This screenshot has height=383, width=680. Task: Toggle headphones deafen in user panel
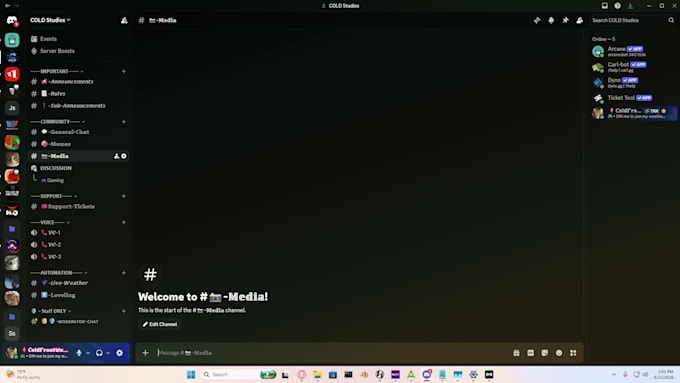pyautogui.click(x=99, y=353)
